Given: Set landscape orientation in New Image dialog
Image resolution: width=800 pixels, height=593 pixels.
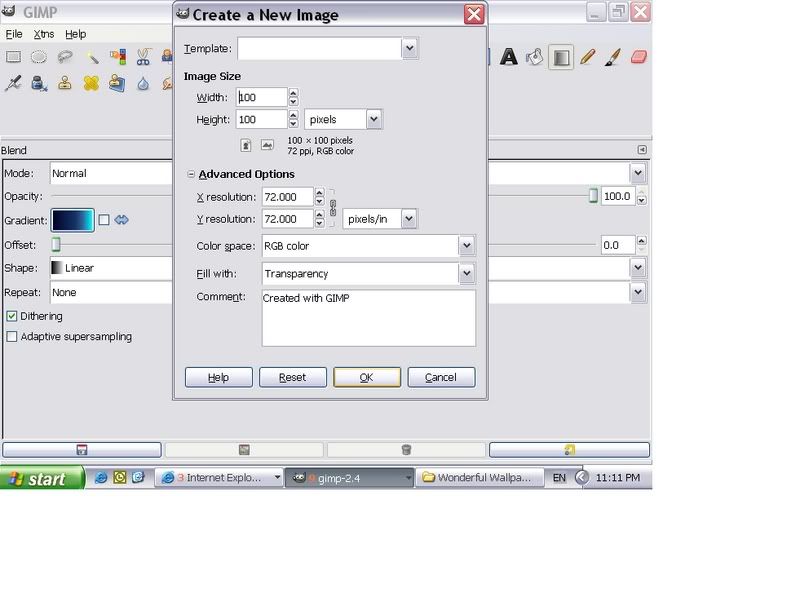Looking at the screenshot, I should [267, 145].
